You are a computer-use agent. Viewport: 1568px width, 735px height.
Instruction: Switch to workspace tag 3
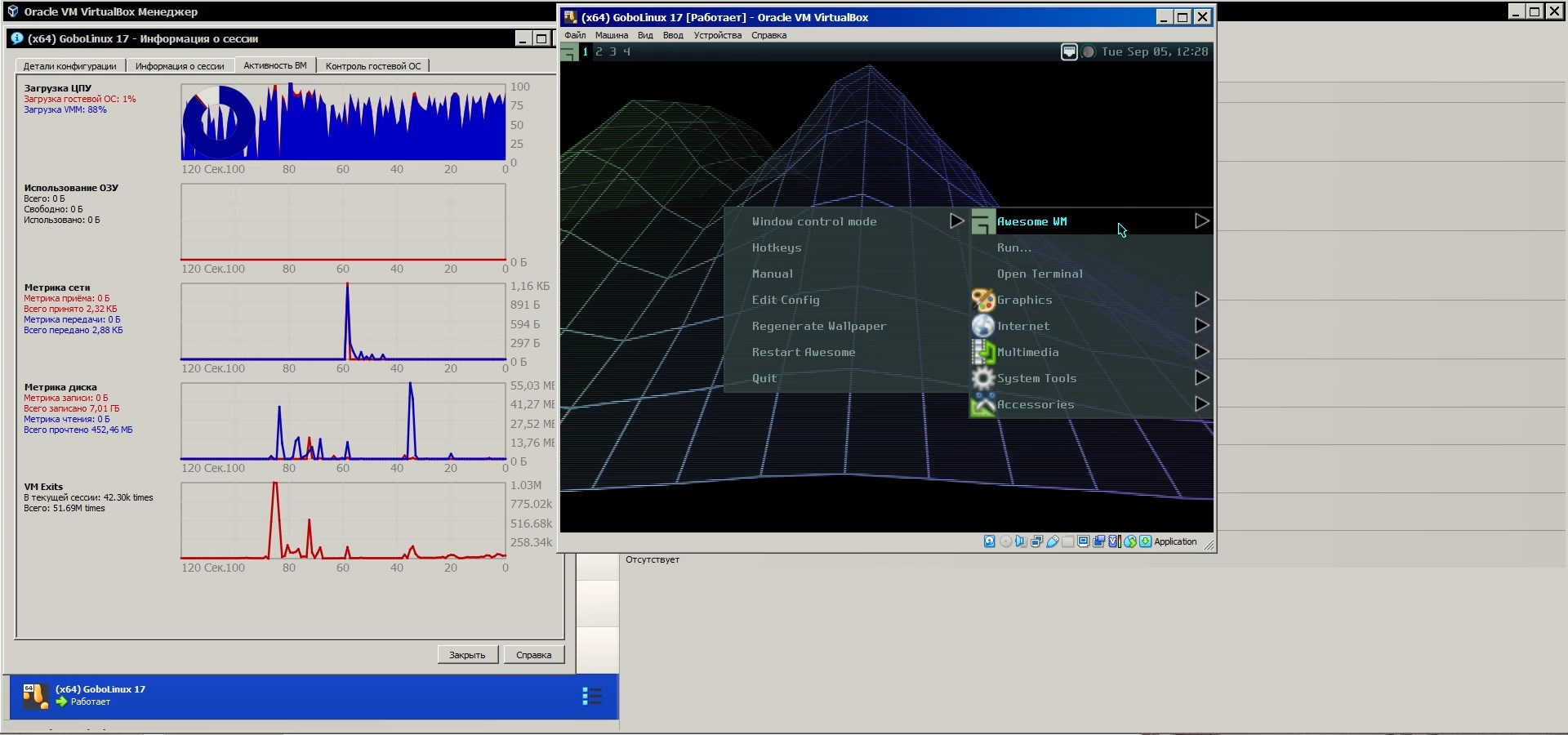[612, 52]
